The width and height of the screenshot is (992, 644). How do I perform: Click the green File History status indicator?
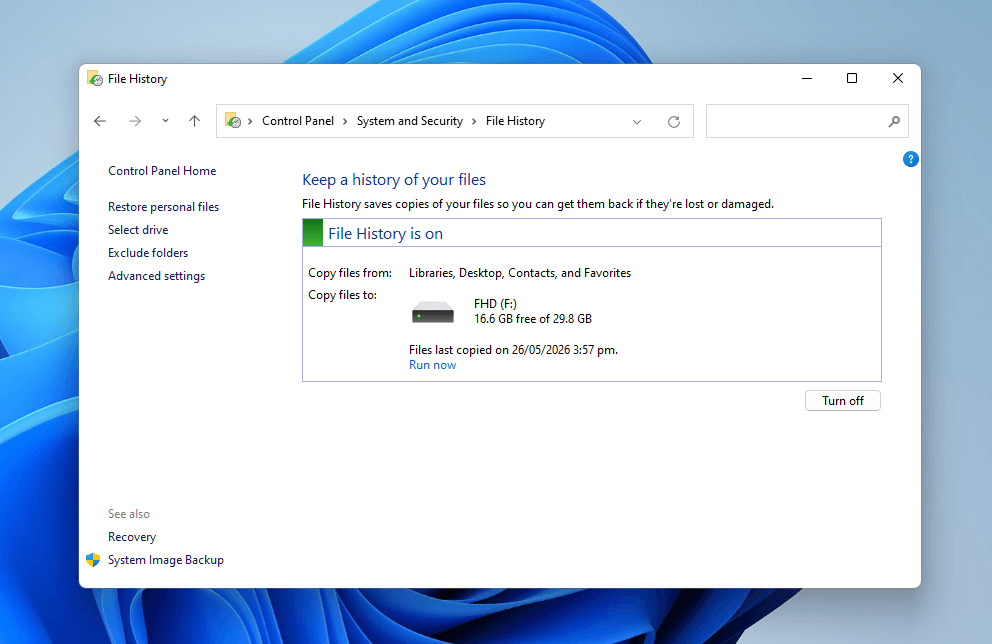coord(313,233)
